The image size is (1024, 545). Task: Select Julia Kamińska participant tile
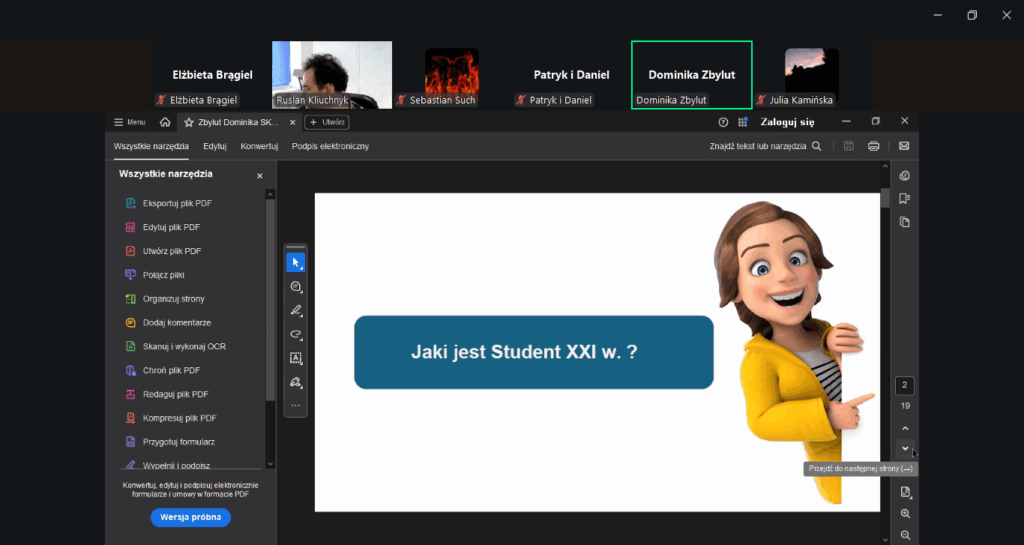(812, 75)
